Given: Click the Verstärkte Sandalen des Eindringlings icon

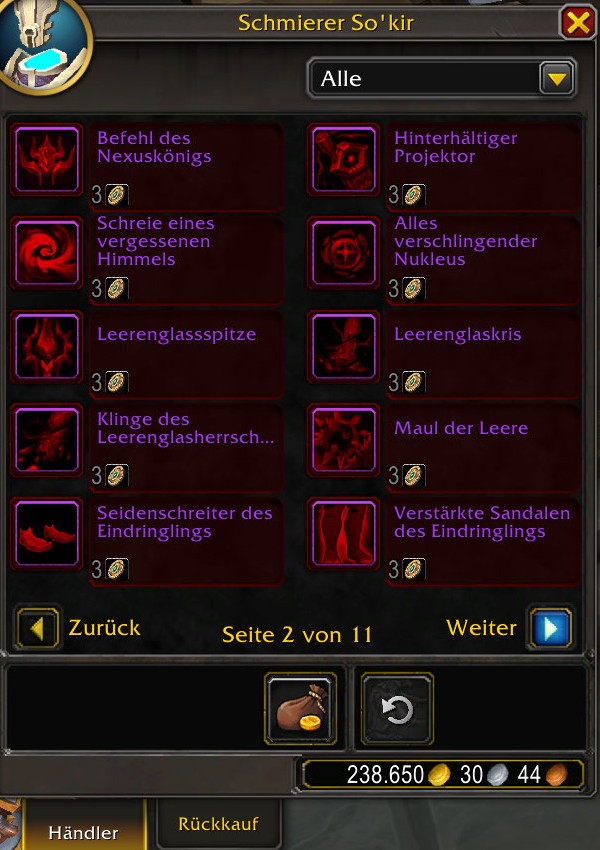Looking at the screenshot, I should coord(344,534).
